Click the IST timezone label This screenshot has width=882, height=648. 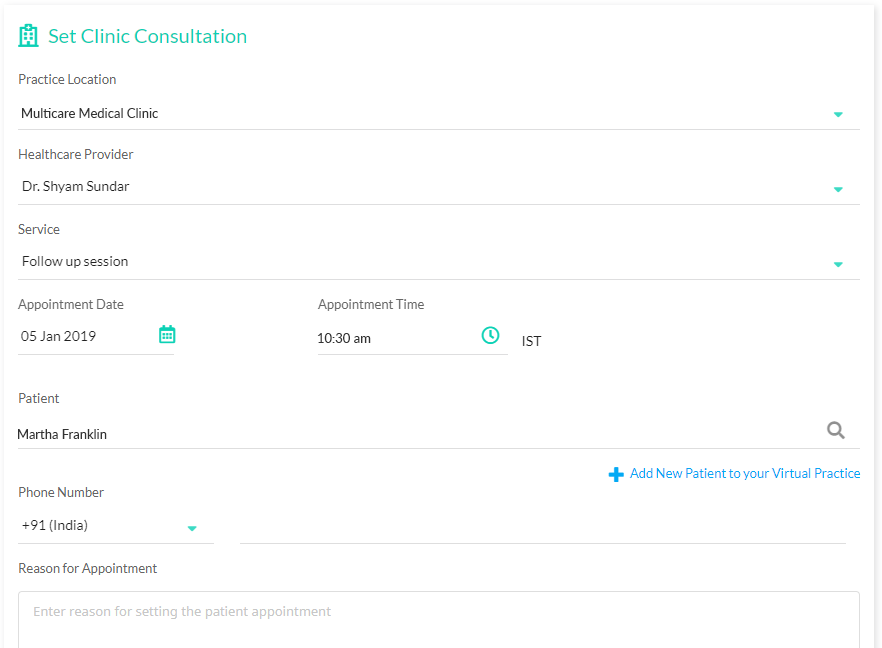[532, 341]
